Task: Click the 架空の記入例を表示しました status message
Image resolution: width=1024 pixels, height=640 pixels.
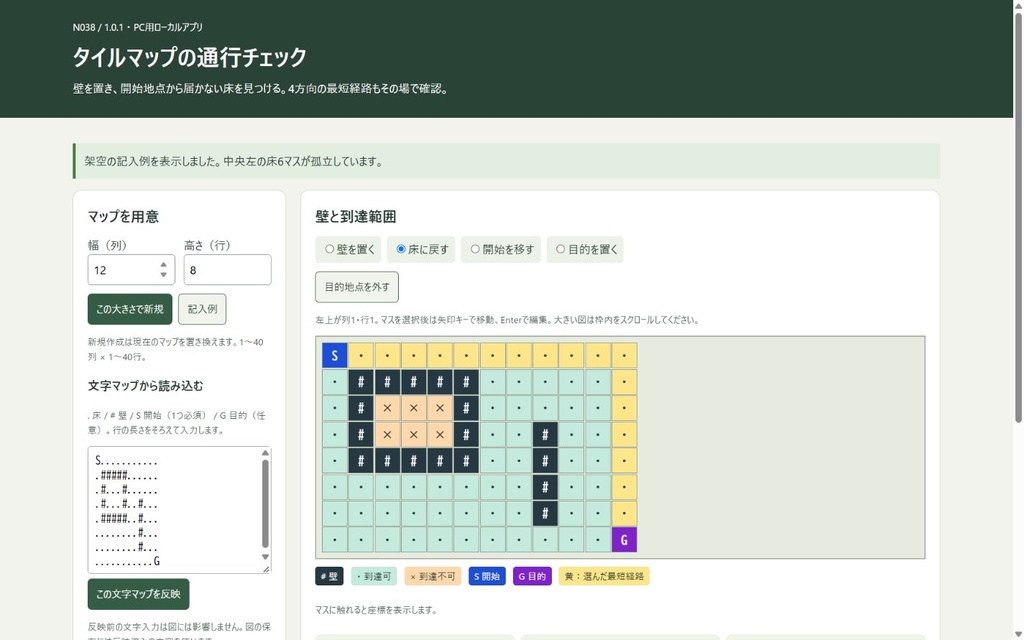Action: [507, 161]
